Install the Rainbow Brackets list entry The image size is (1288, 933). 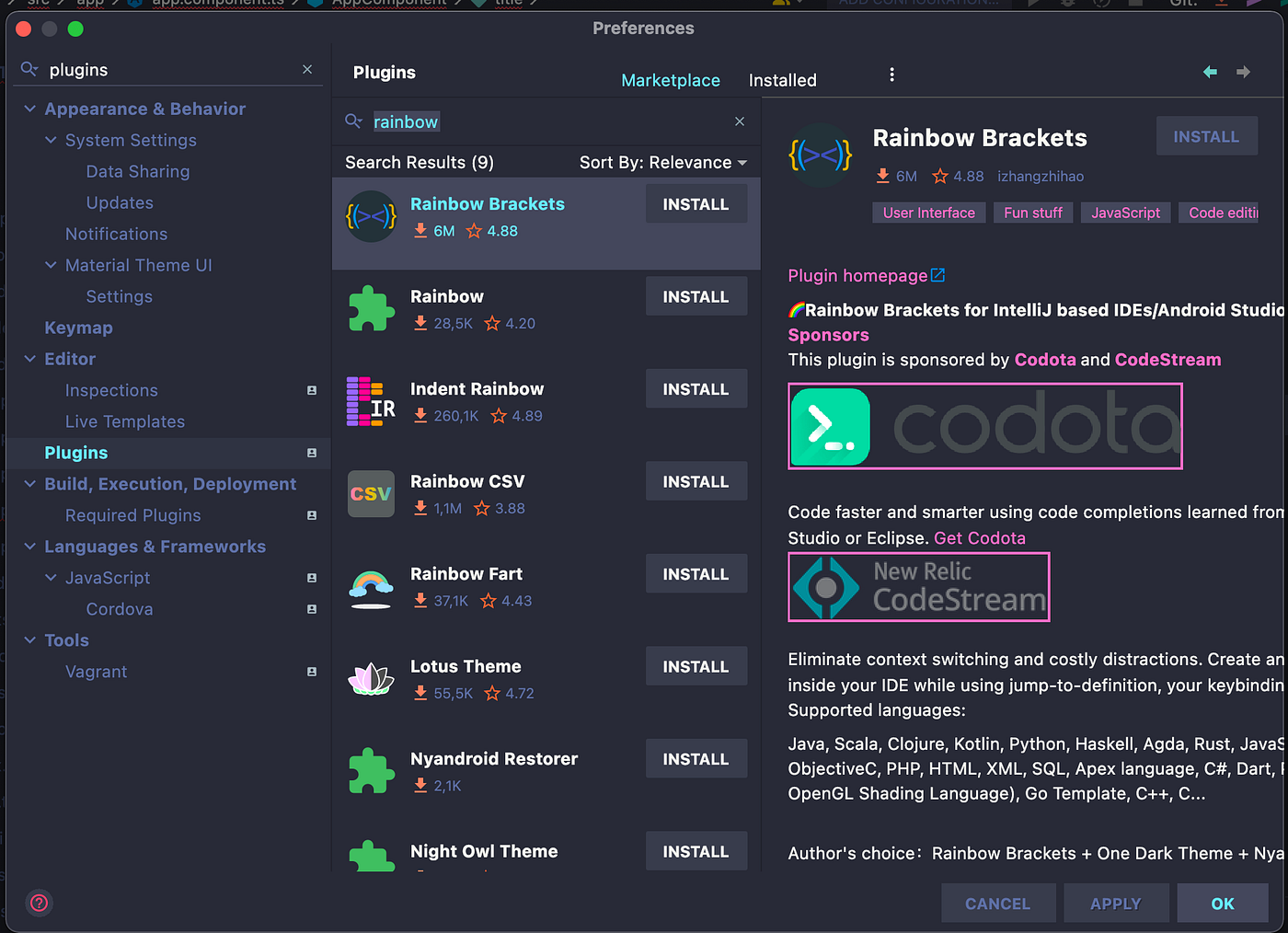tap(696, 204)
